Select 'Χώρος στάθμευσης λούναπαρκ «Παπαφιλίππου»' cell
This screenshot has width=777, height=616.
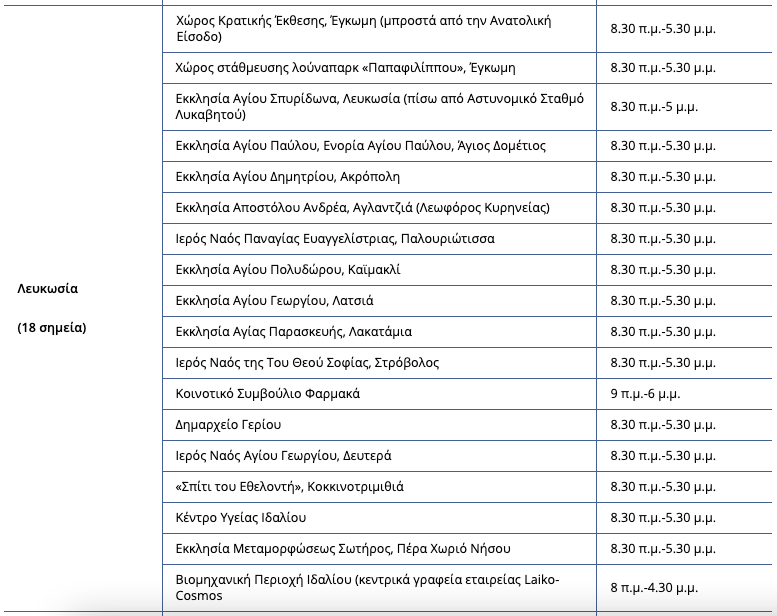point(379,68)
